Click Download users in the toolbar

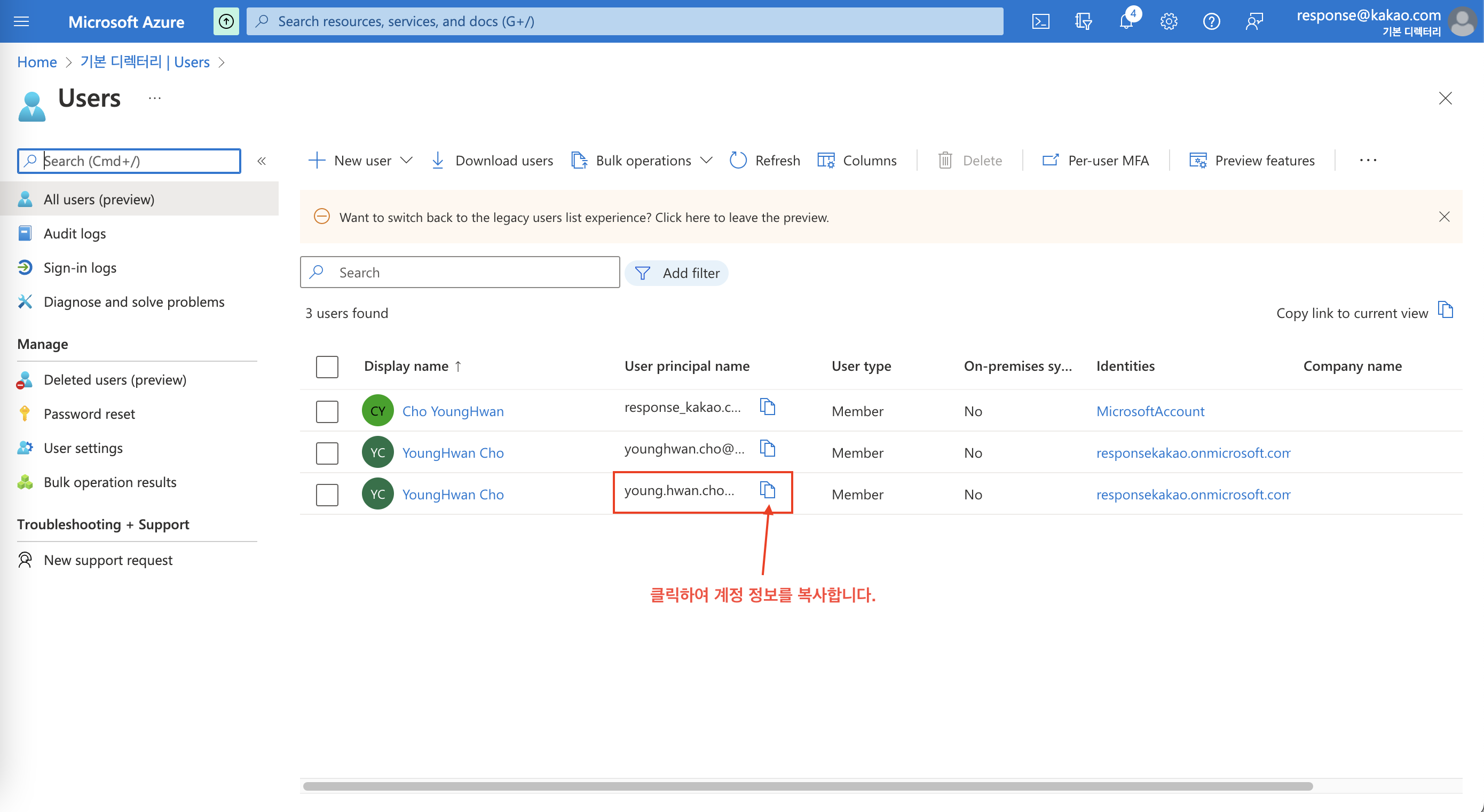[x=492, y=161]
